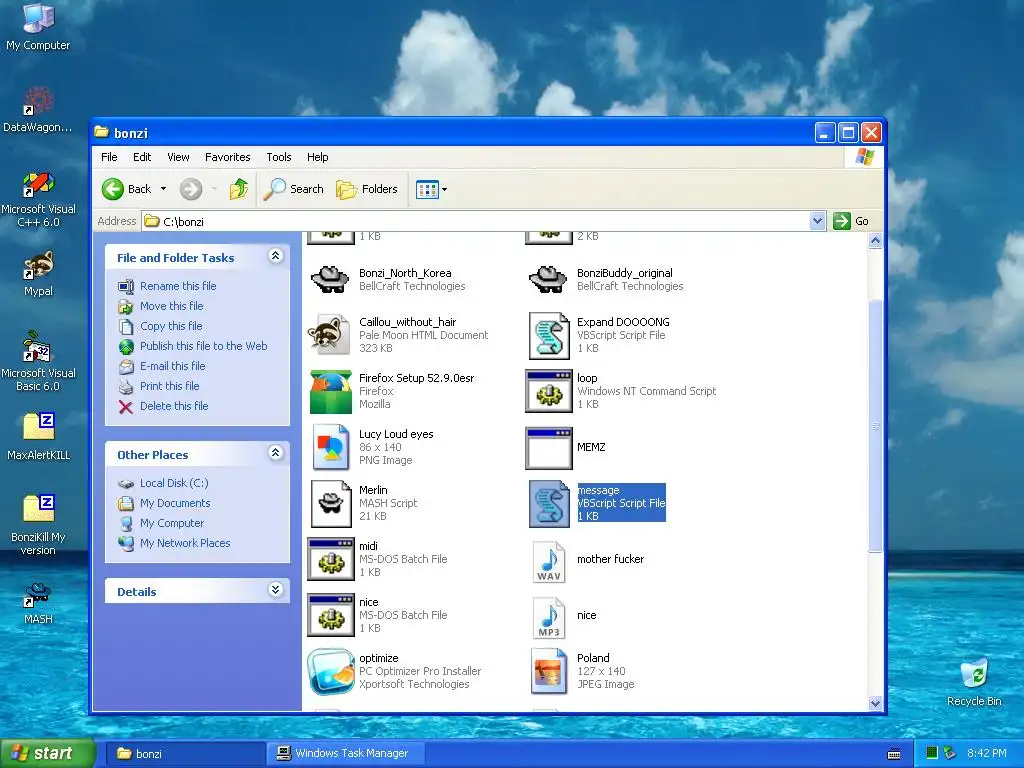1024x768 pixels.
Task: Click Delete this file link
Action: pos(174,406)
